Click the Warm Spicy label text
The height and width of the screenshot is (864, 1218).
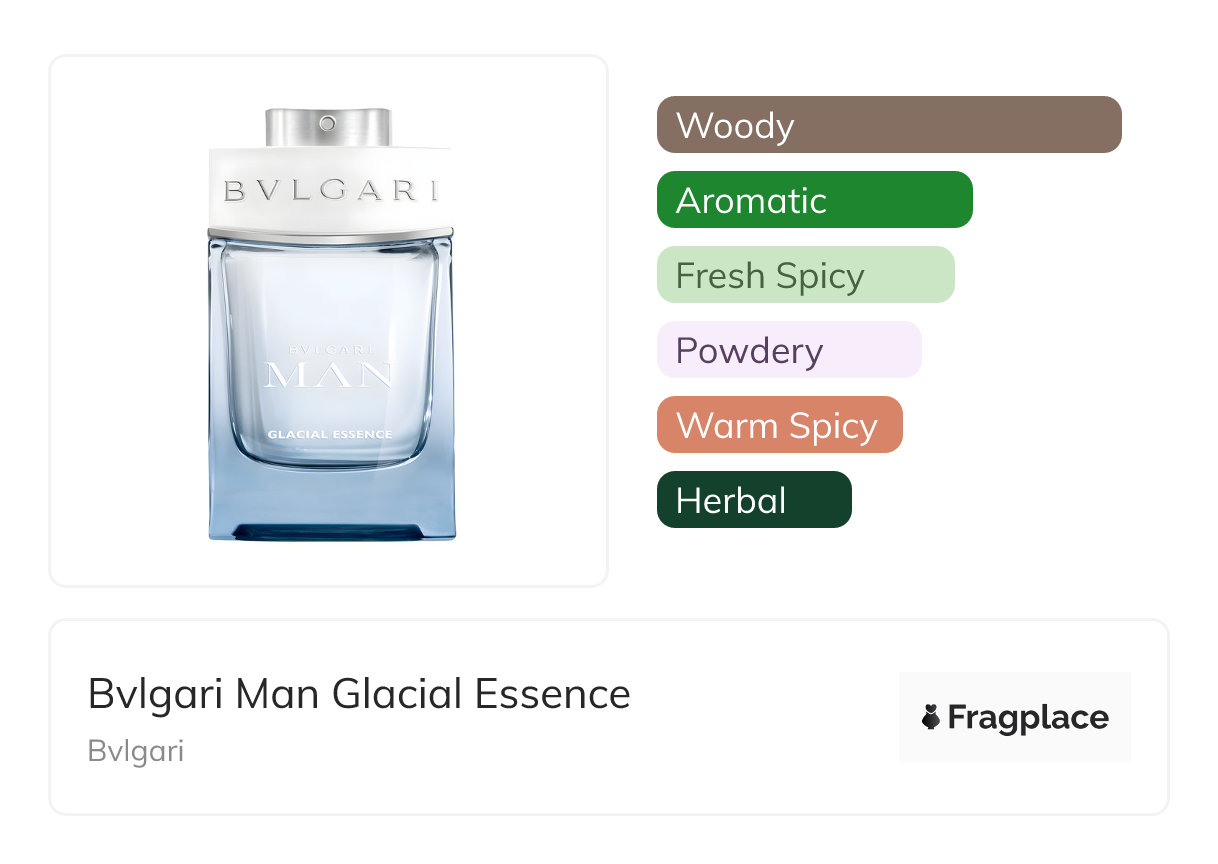coord(777,427)
